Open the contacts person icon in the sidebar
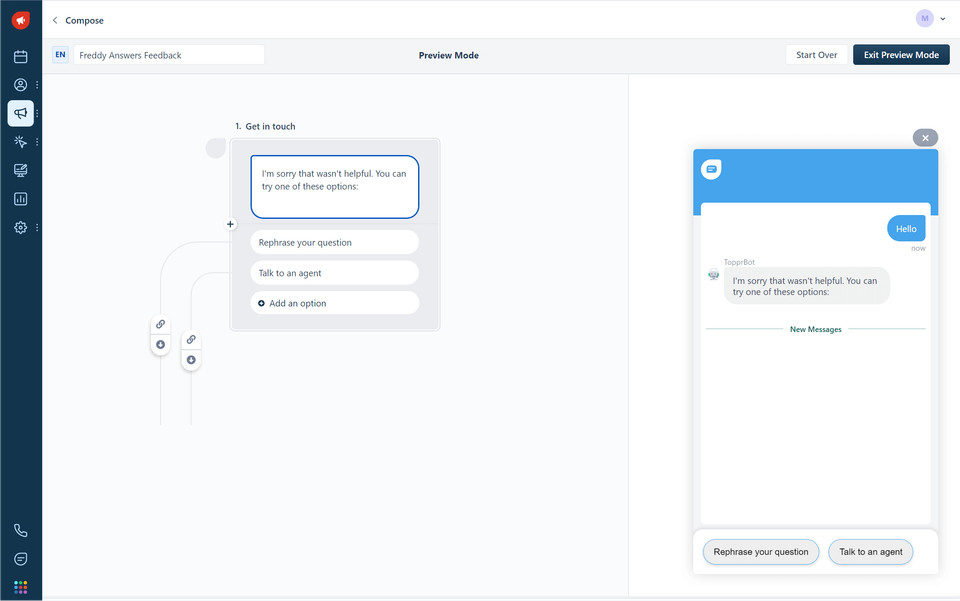This screenshot has height=601, width=960. coord(20,85)
